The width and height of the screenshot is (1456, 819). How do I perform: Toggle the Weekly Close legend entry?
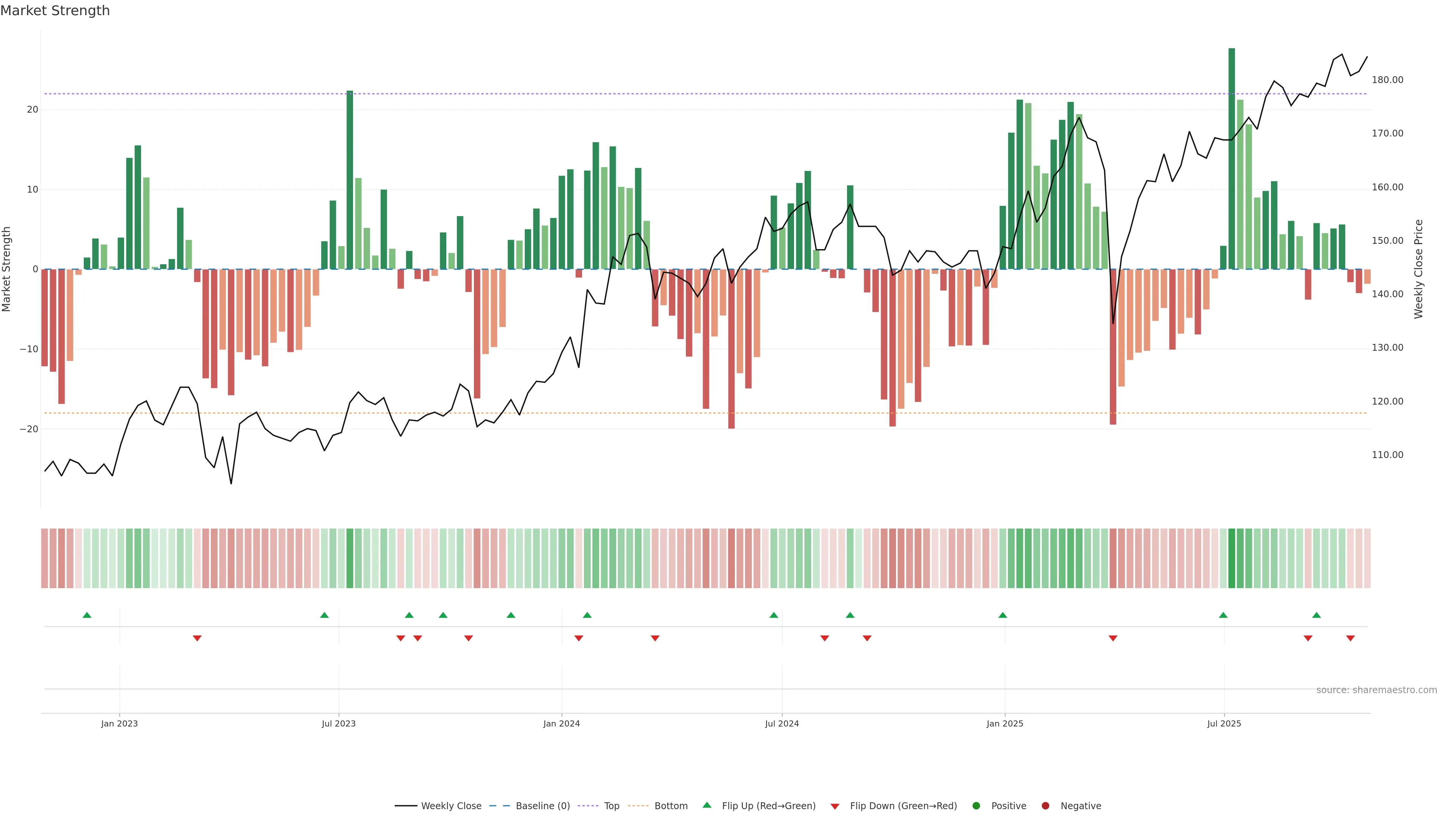tap(450, 806)
